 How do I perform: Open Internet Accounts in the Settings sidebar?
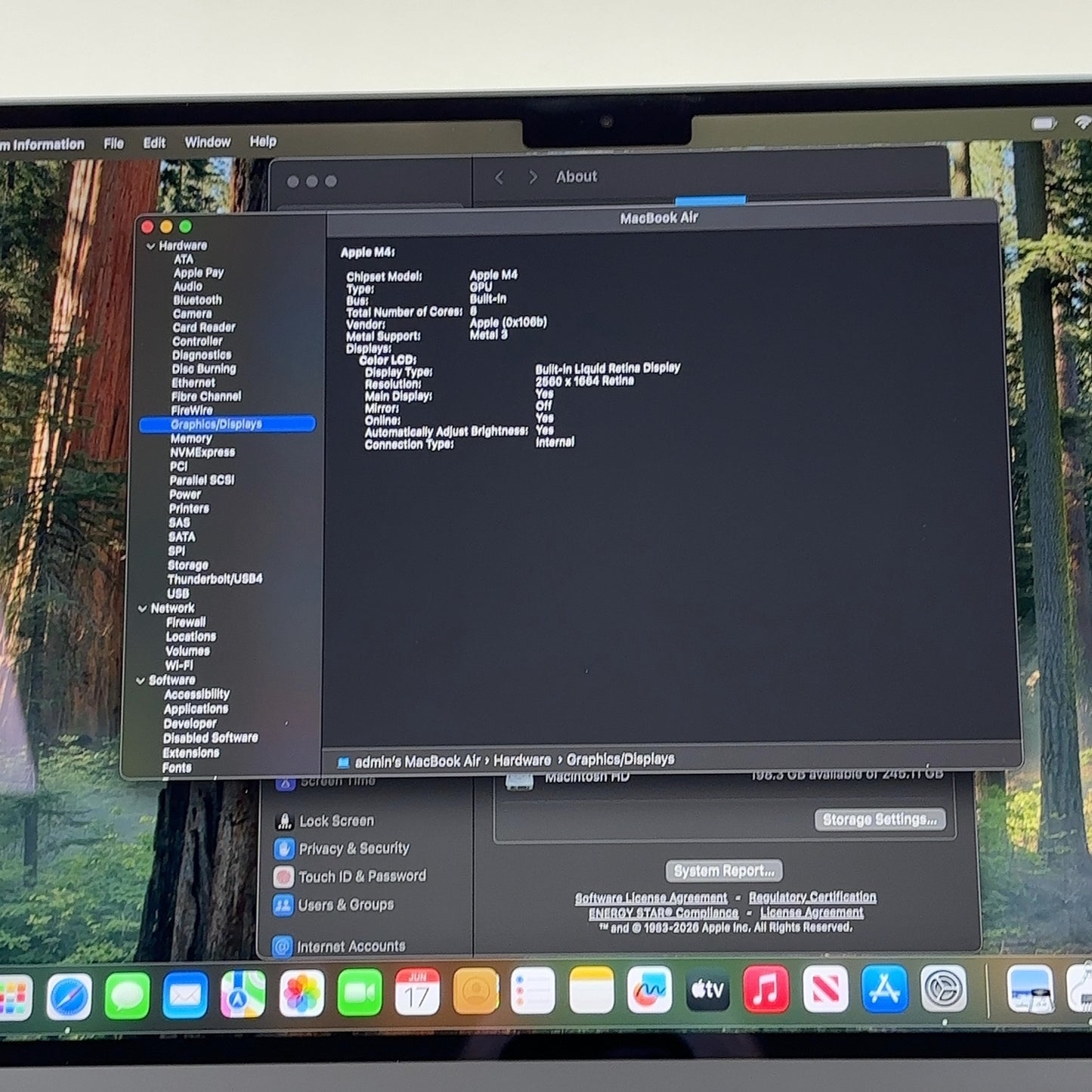(351, 946)
